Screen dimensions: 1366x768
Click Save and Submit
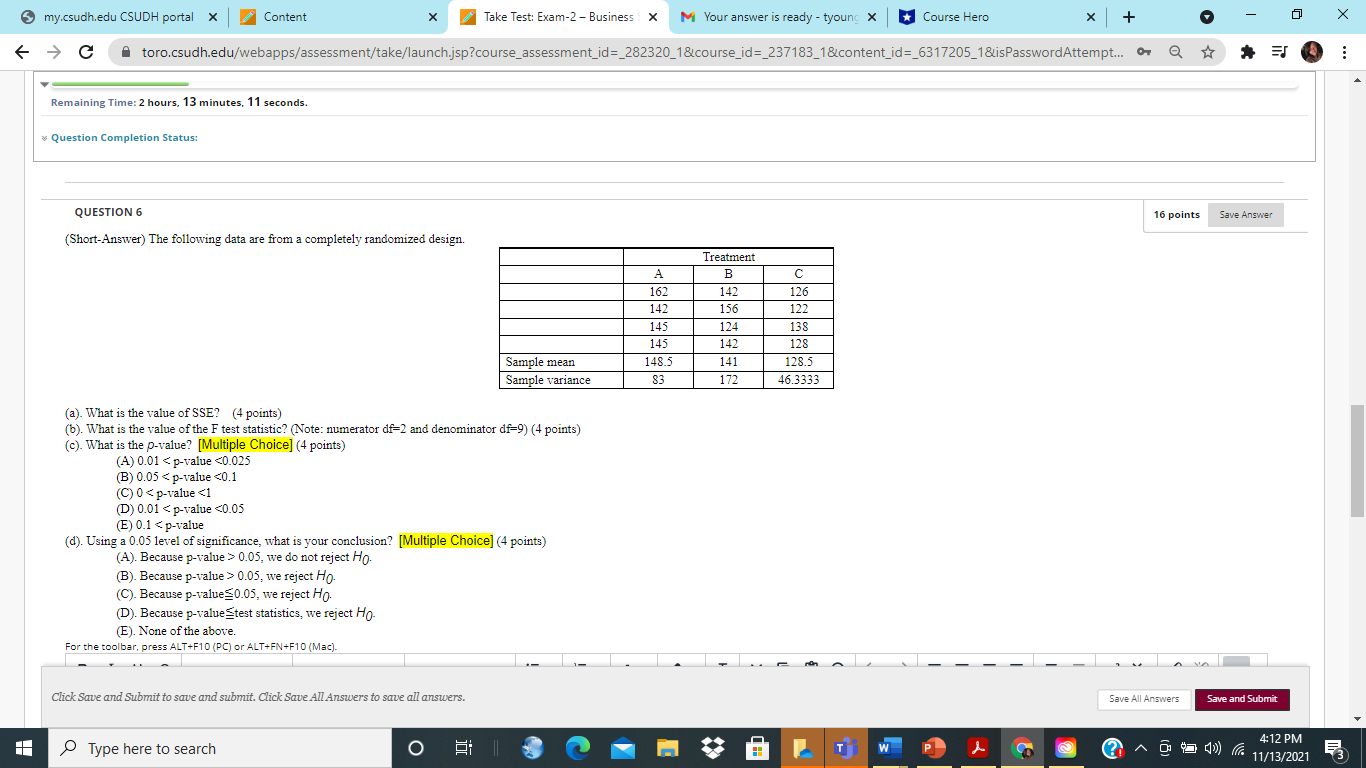[x=1242, y=699]
